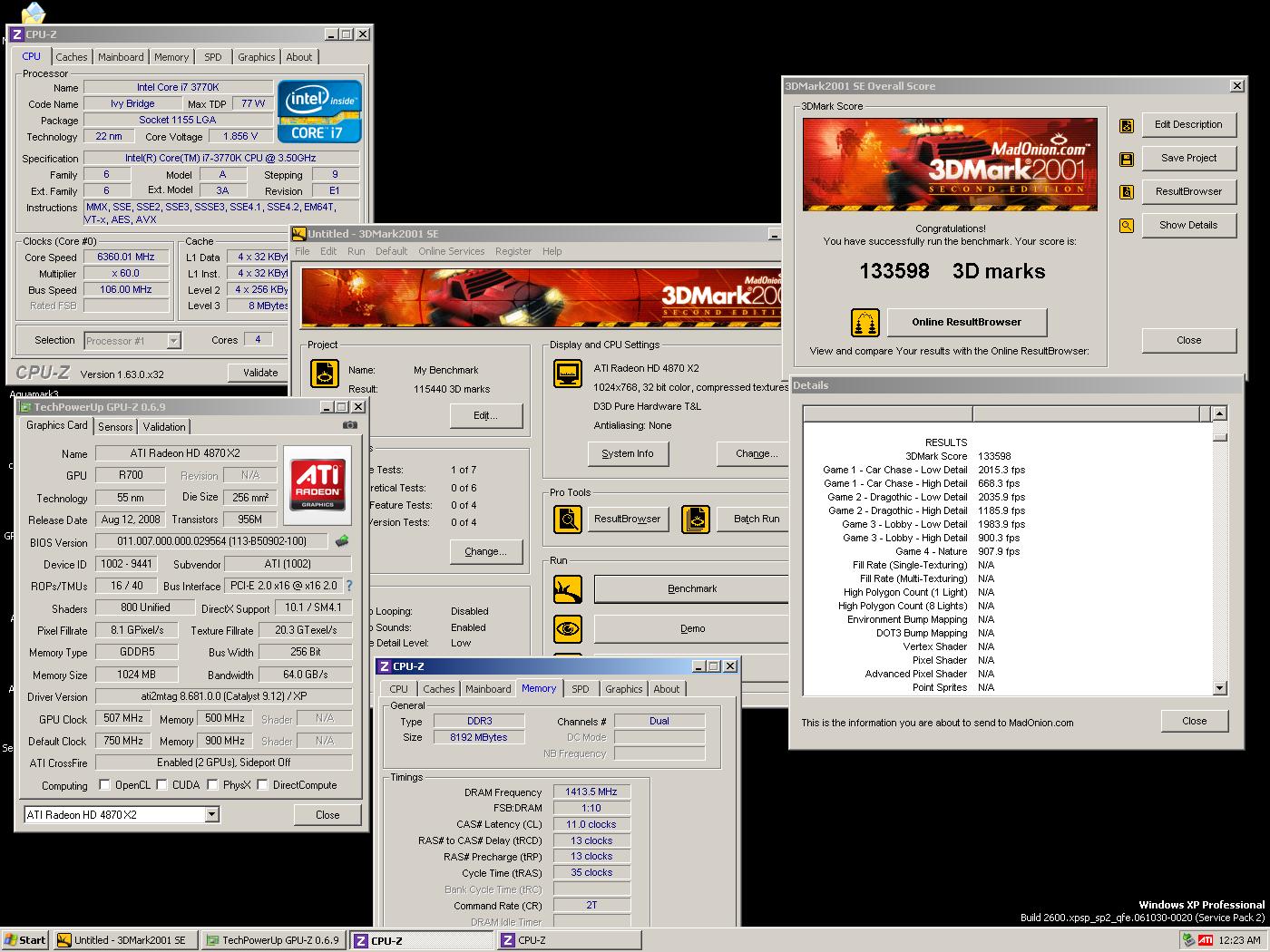Click the Save Project button
Image resolution: width=1270 pixels, height=952 pixels.
[x=1188, y=159]
